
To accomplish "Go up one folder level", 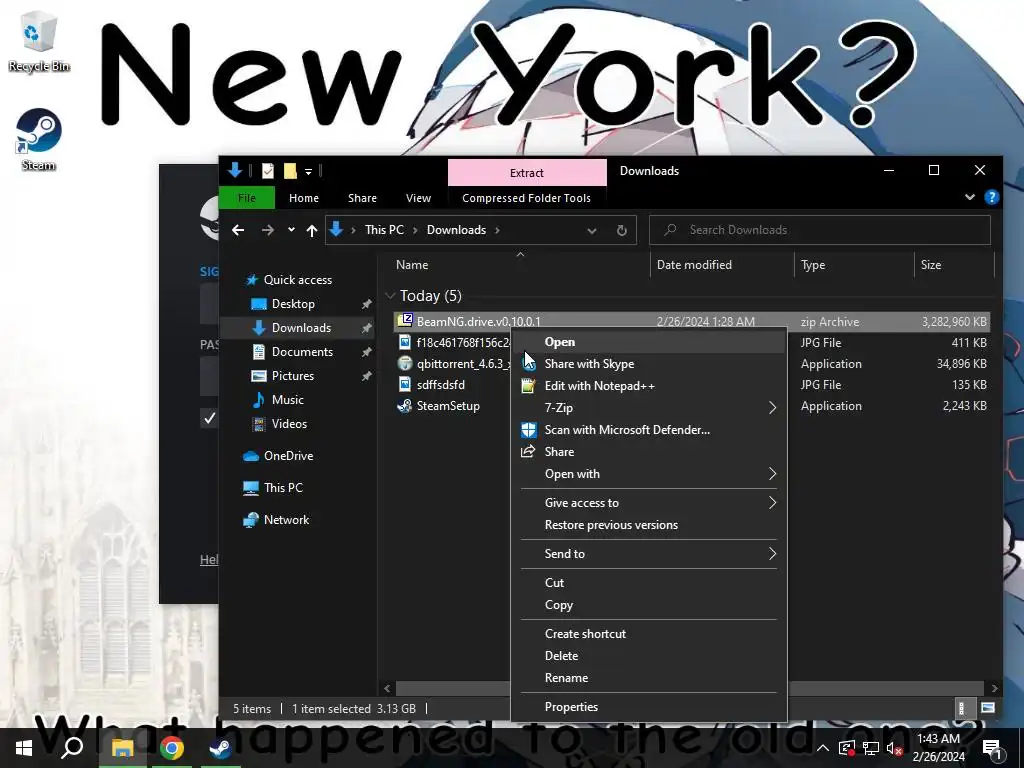I will tap(312, 230).
